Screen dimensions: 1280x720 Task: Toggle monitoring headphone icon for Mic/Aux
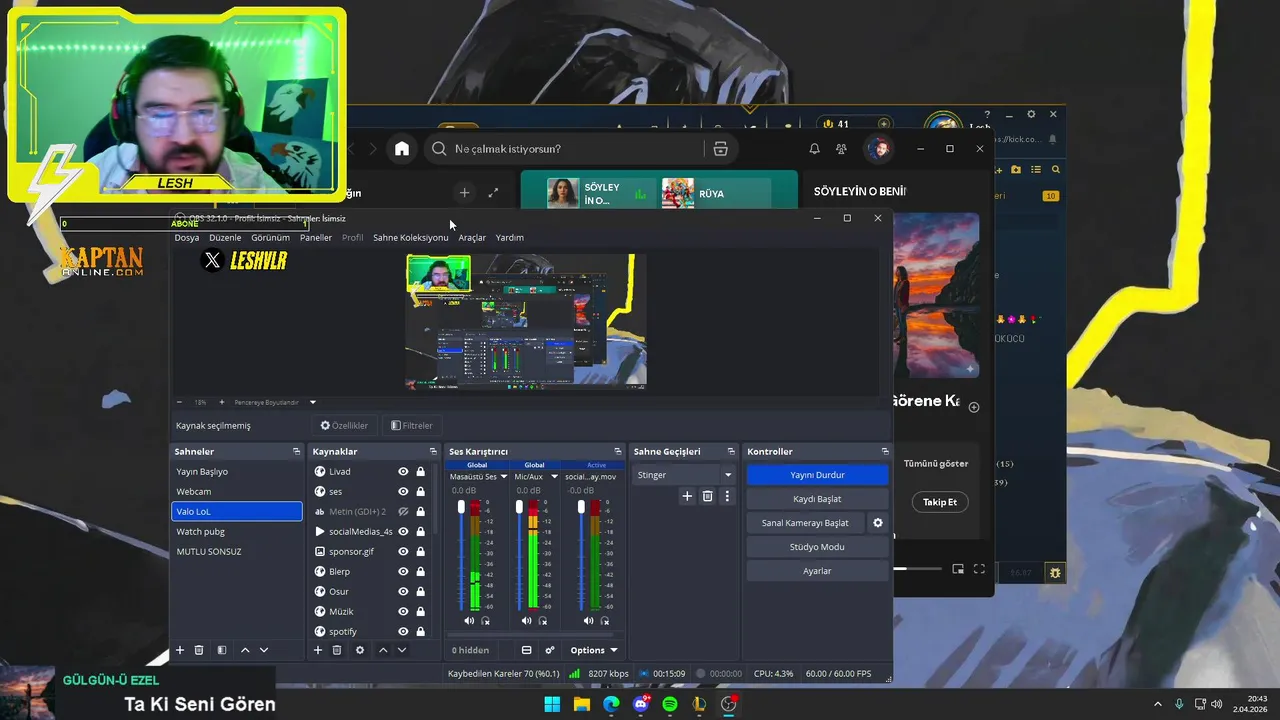[544, 621]
